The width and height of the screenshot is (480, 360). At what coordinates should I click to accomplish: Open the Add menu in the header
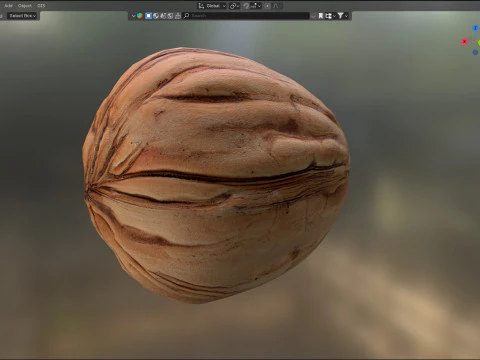pos(8,6)
